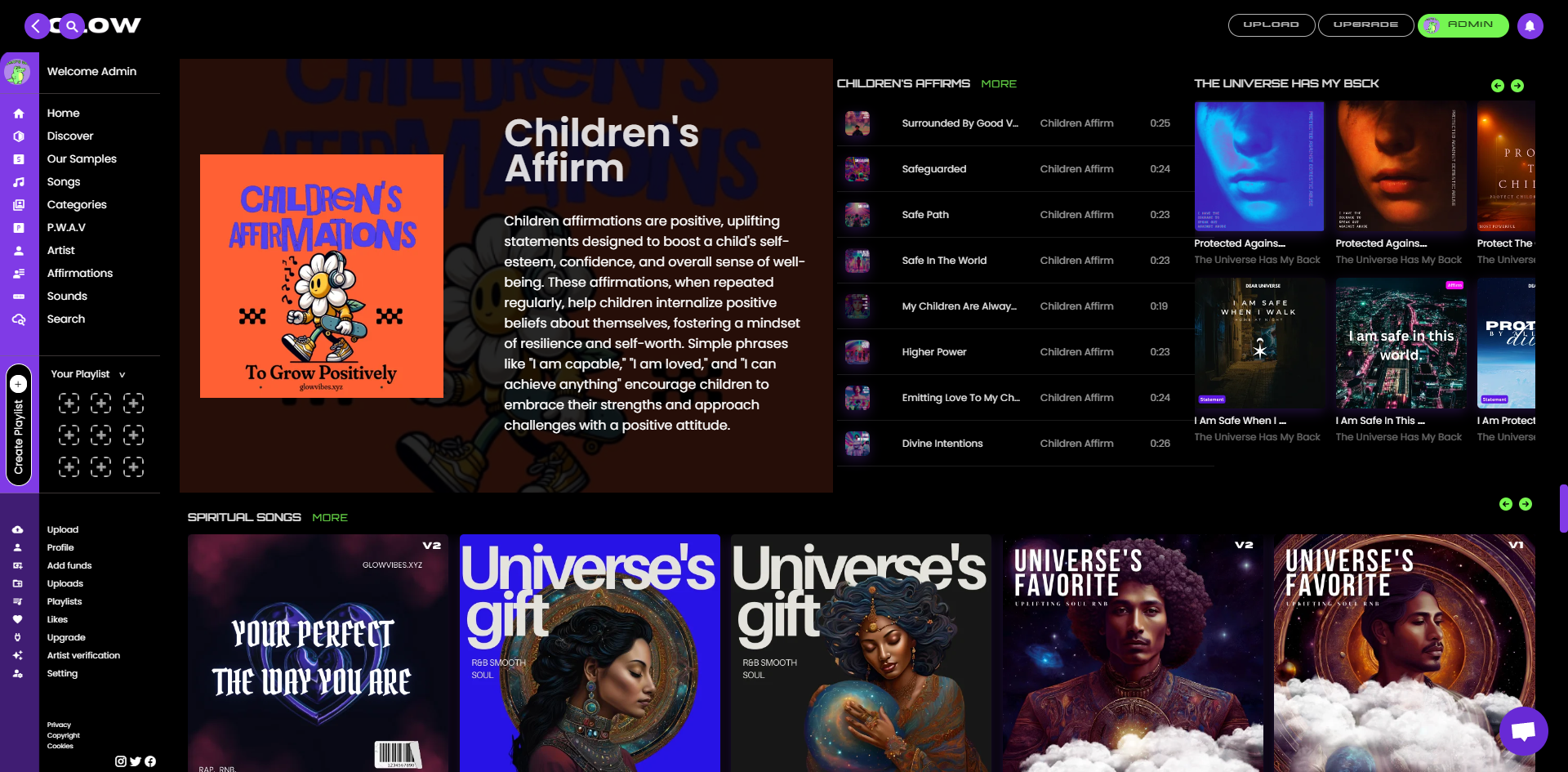Click previous arrow in Spiritual Songs carousel
Viewport: 1568px width, 772px height.
point(1506,504)
